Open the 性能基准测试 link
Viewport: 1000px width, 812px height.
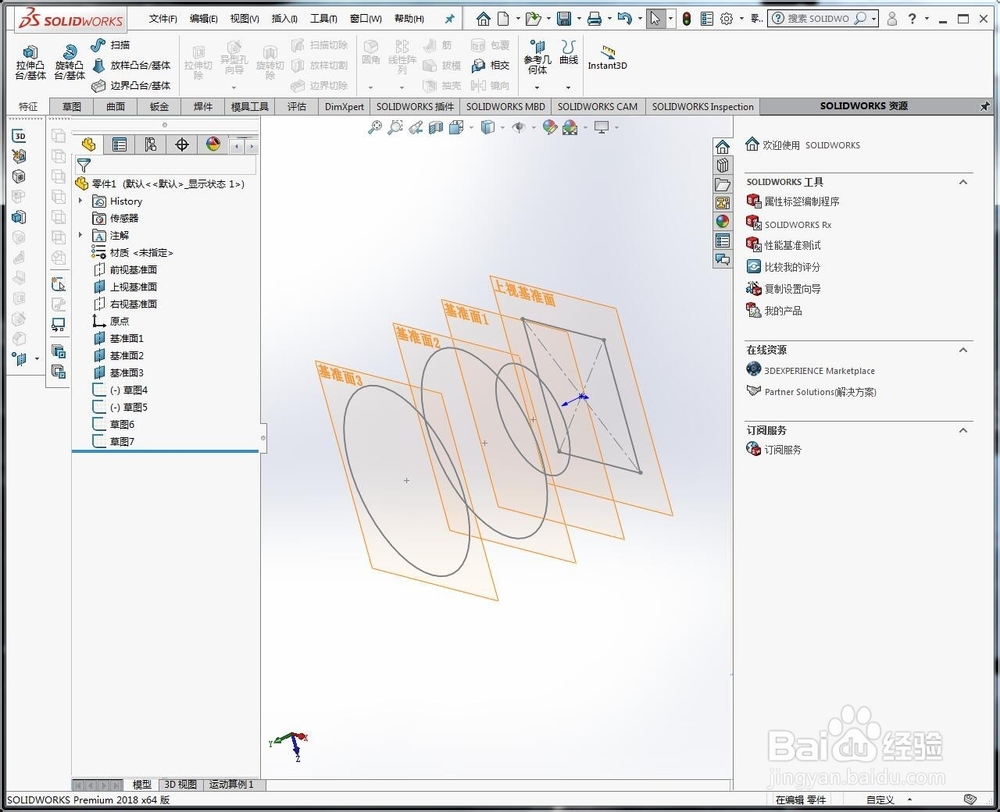793,245
